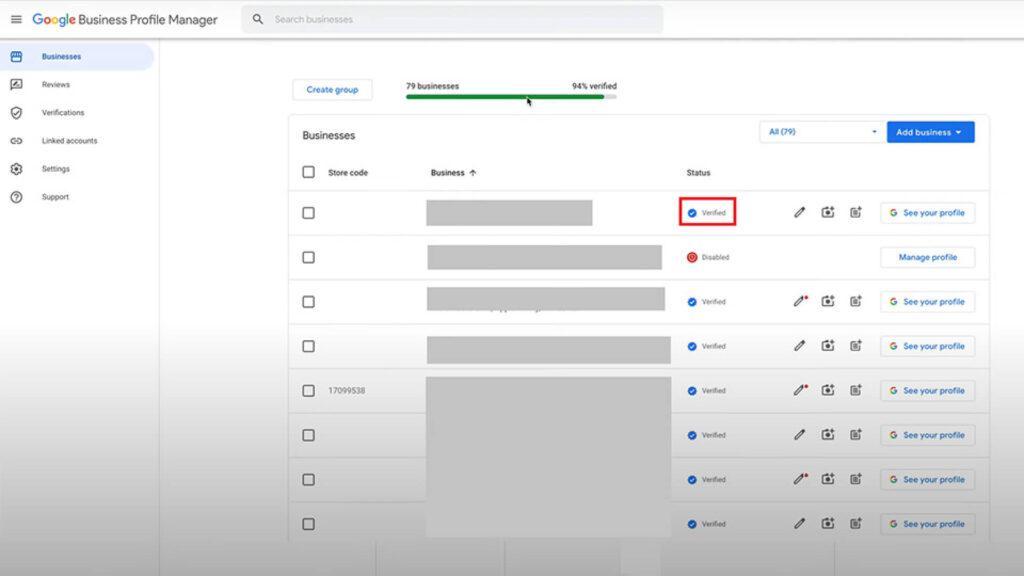See your profile for store 17099538
The width and height of the screenshot is (1024, 576).
click(927, 391)
